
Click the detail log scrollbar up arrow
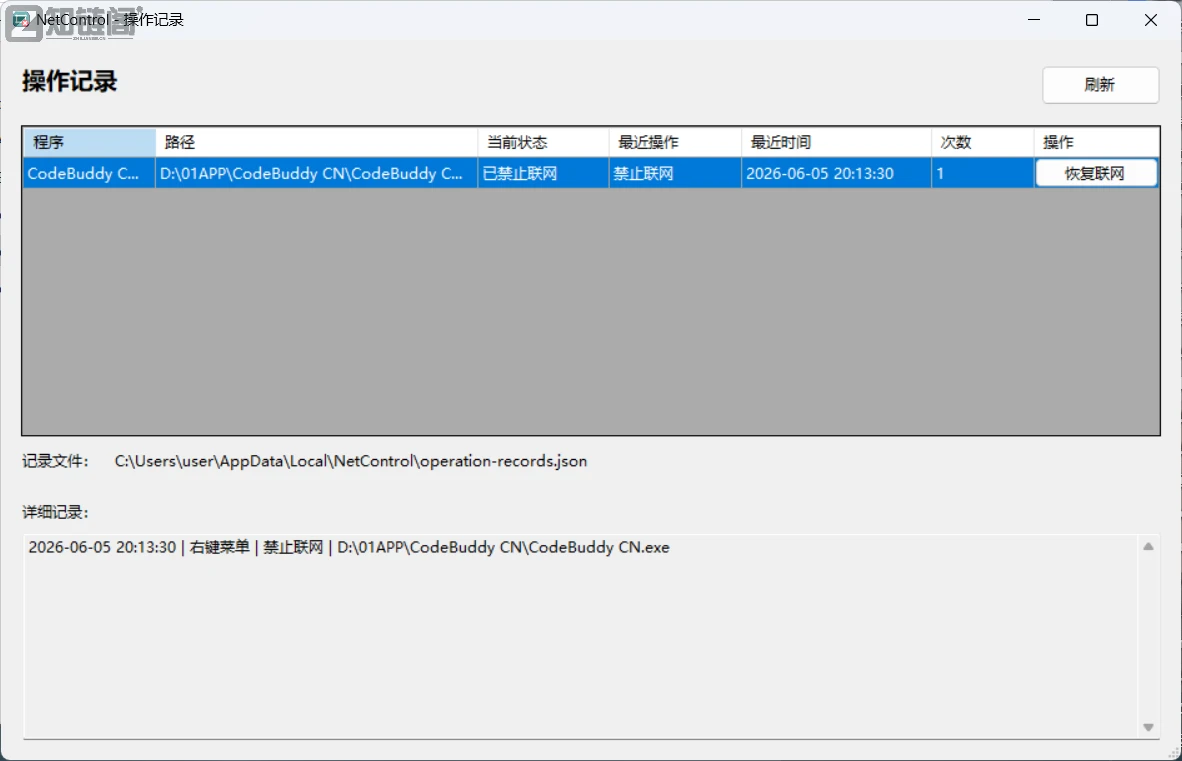coord(1148,547)
